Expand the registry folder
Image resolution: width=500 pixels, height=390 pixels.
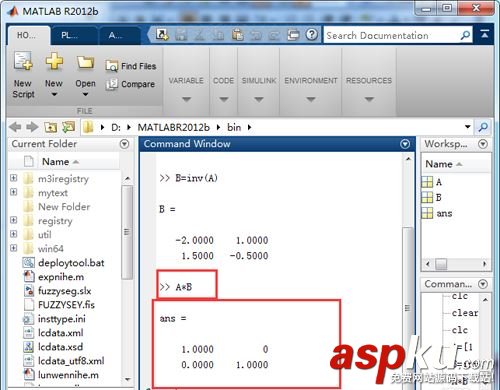(x=14, y=220)
